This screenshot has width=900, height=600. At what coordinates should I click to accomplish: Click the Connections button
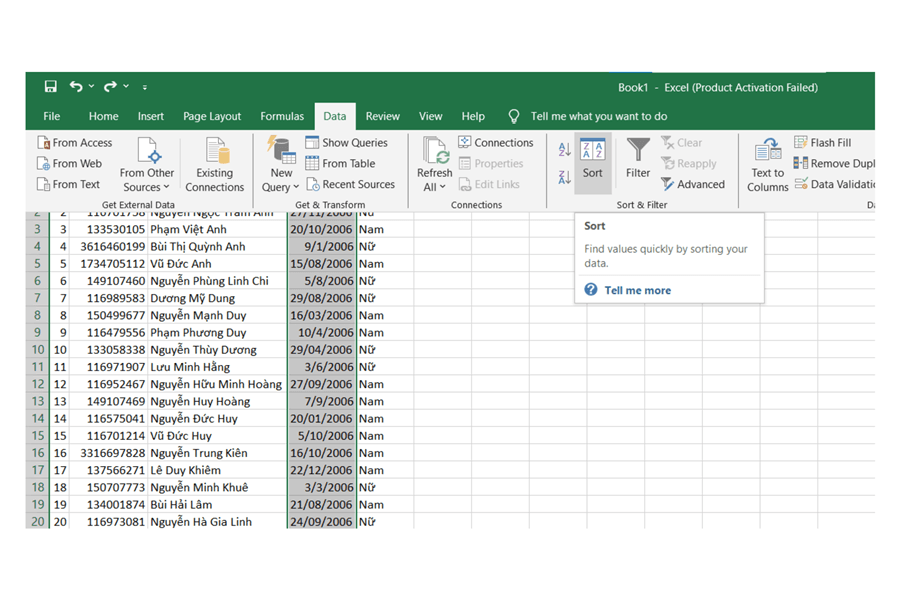click(496, 142)
